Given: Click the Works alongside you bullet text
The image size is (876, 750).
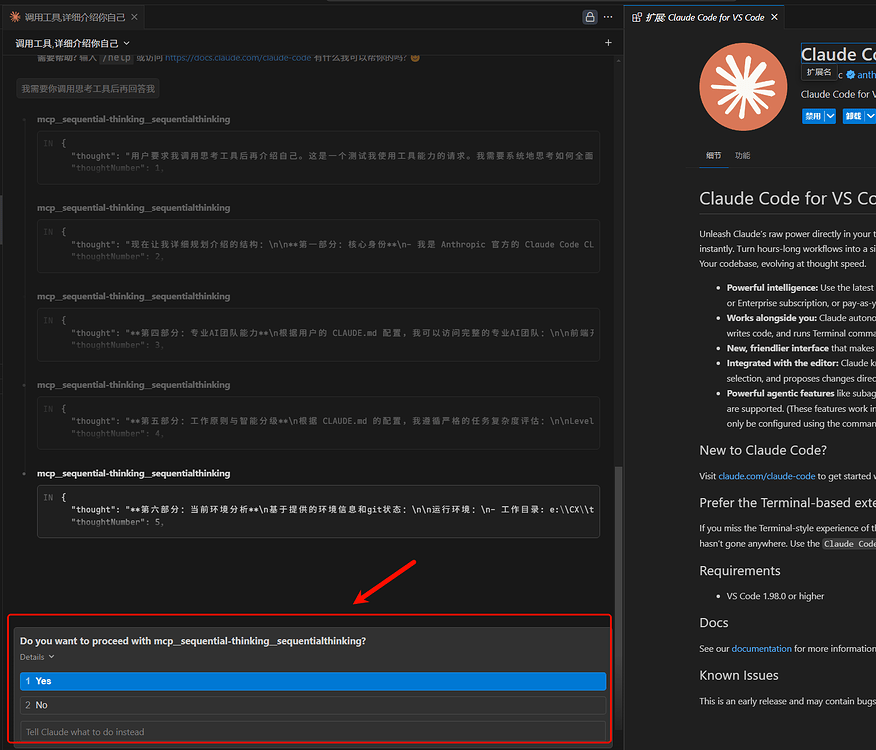Looking at the screenshot, I should pos(801,325).
